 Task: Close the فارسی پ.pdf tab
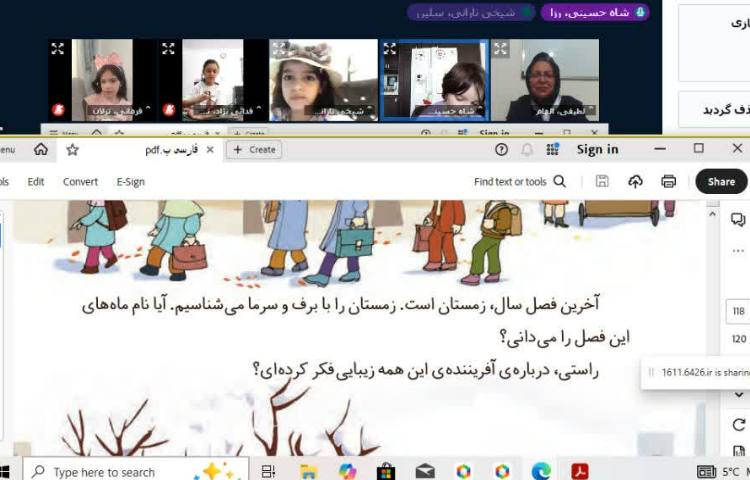(210, 150)
